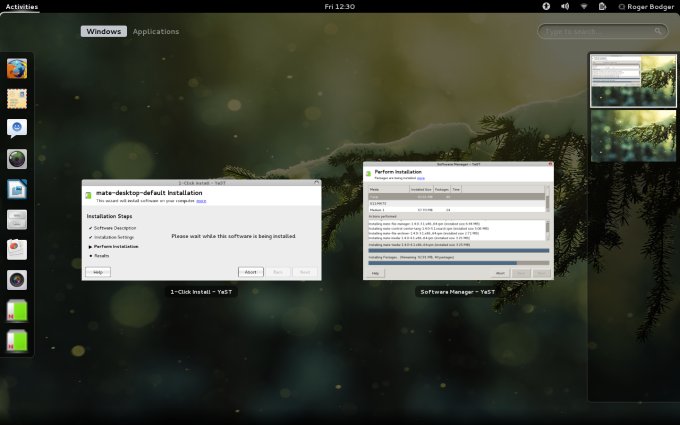Click the search magnifier icon

658,31
